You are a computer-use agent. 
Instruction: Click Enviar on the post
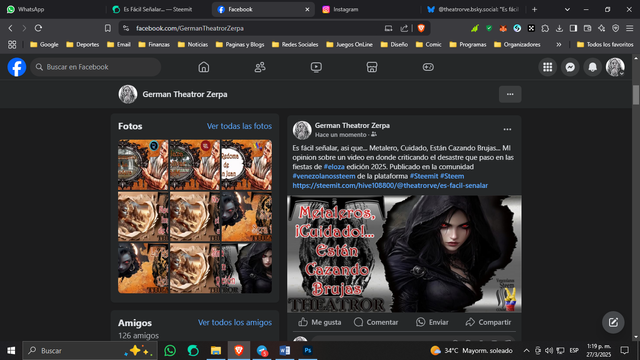tap(432, 322)
